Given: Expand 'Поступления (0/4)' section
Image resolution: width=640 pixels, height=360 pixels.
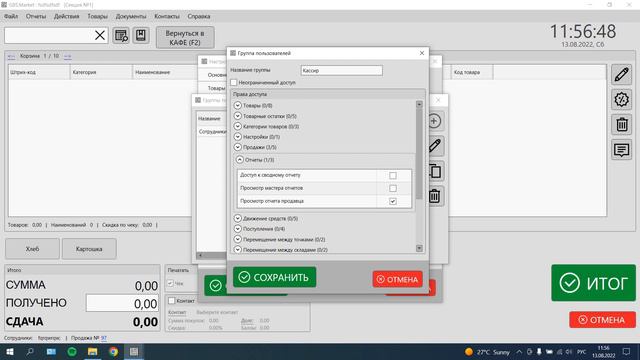Looking at the screenshot, I should click(x=238, y=229).
